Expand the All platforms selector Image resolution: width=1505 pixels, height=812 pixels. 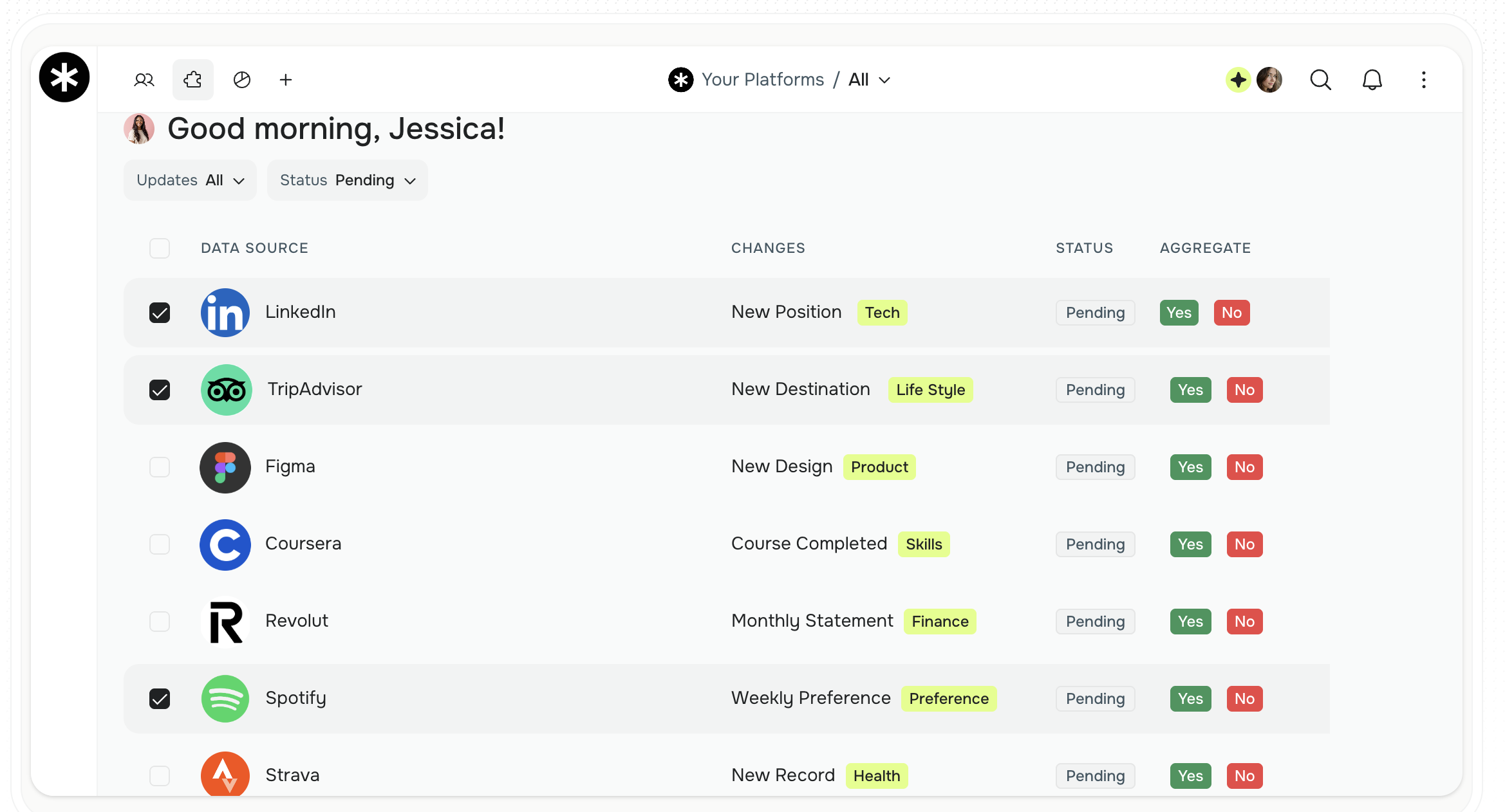[870, 79]
